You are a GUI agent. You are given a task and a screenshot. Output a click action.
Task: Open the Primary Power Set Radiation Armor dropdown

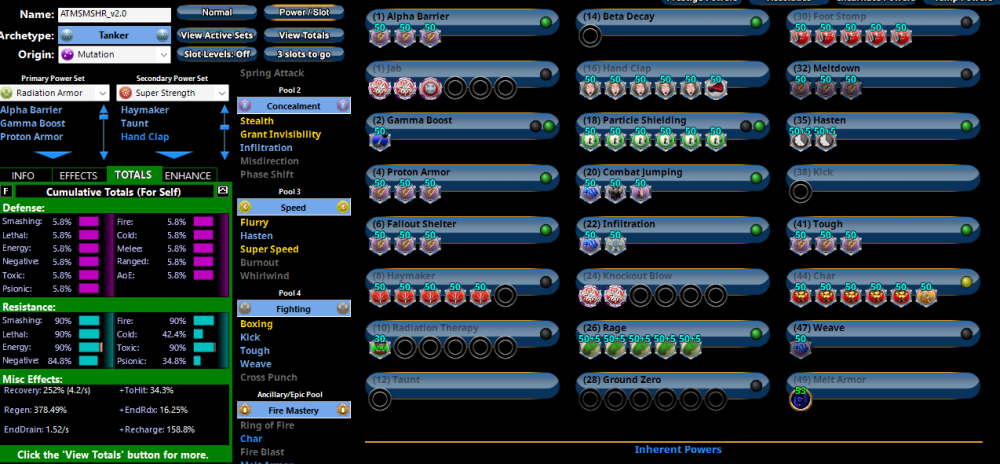click(55, 93)
